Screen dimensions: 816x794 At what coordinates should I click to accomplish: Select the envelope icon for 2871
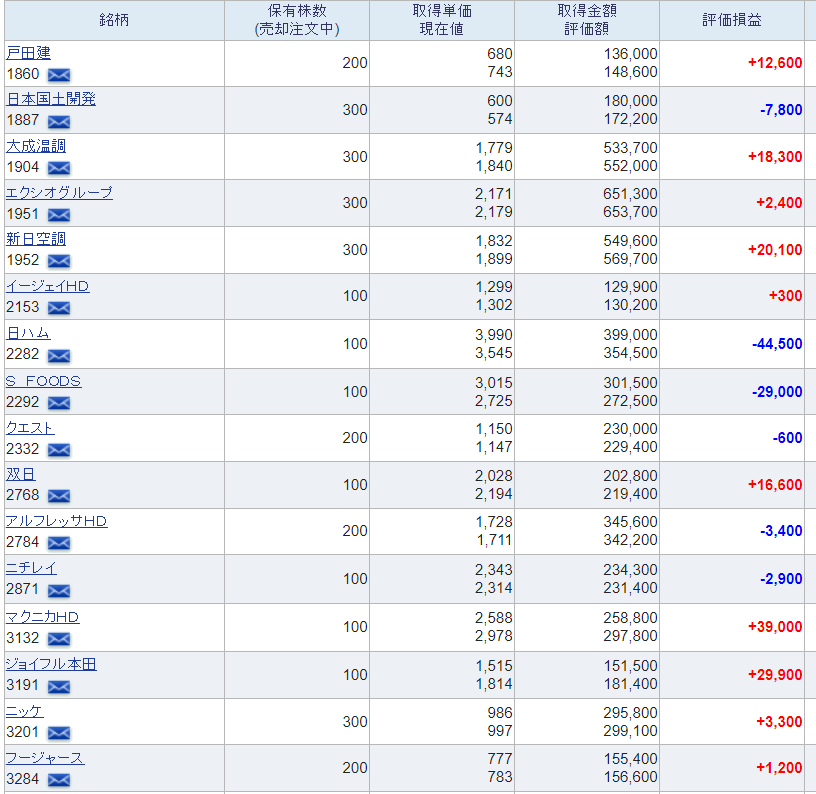(x=59, y=591)
